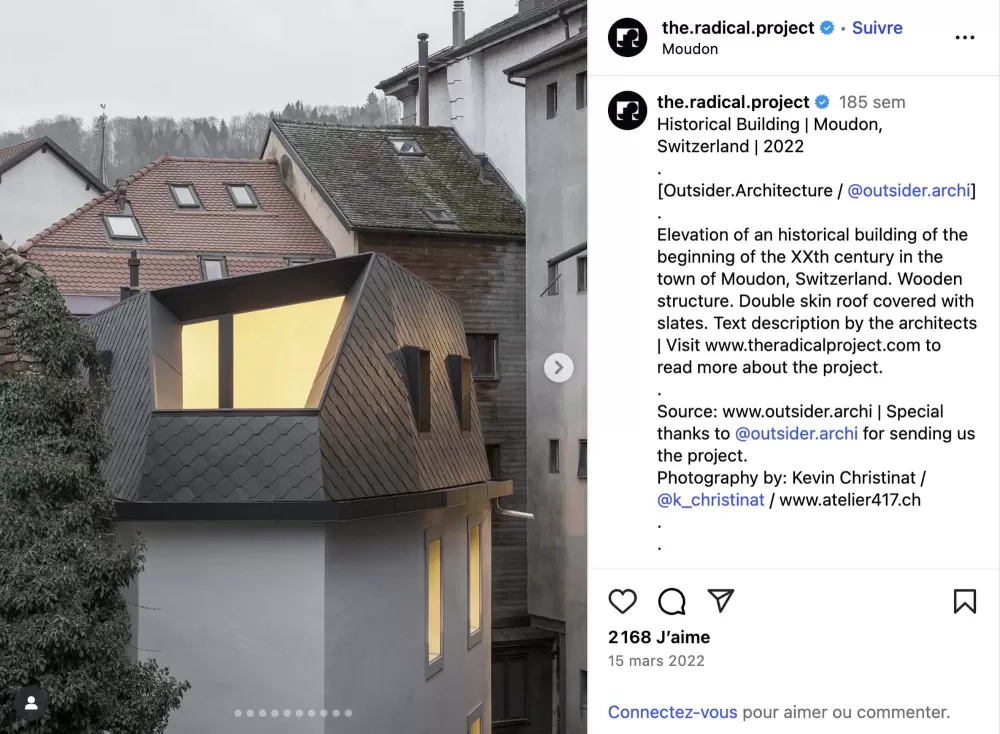Click the verified badge in the post header

point(827,28)
